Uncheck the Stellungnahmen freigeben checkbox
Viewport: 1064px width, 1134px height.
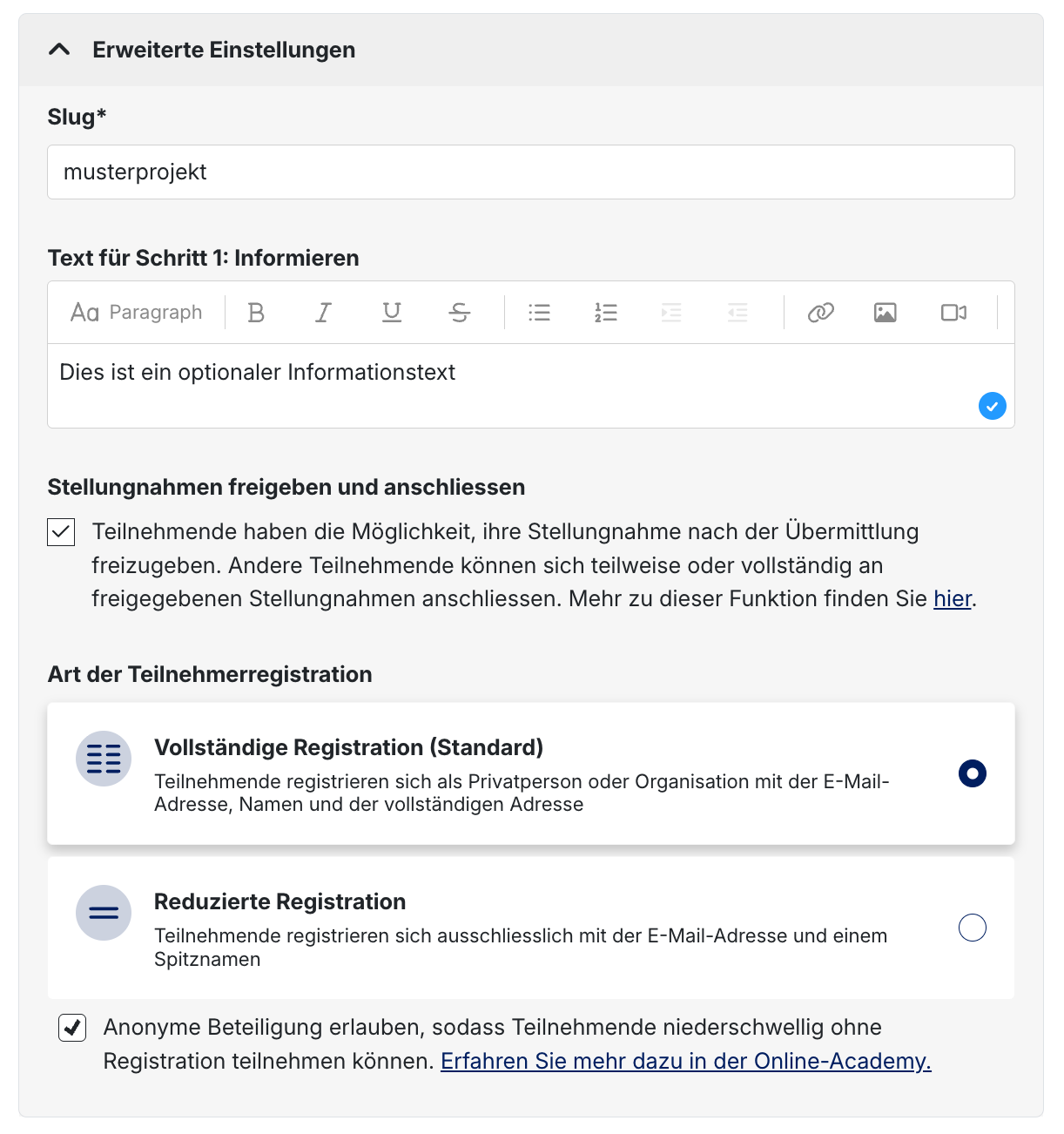(61, 532)
